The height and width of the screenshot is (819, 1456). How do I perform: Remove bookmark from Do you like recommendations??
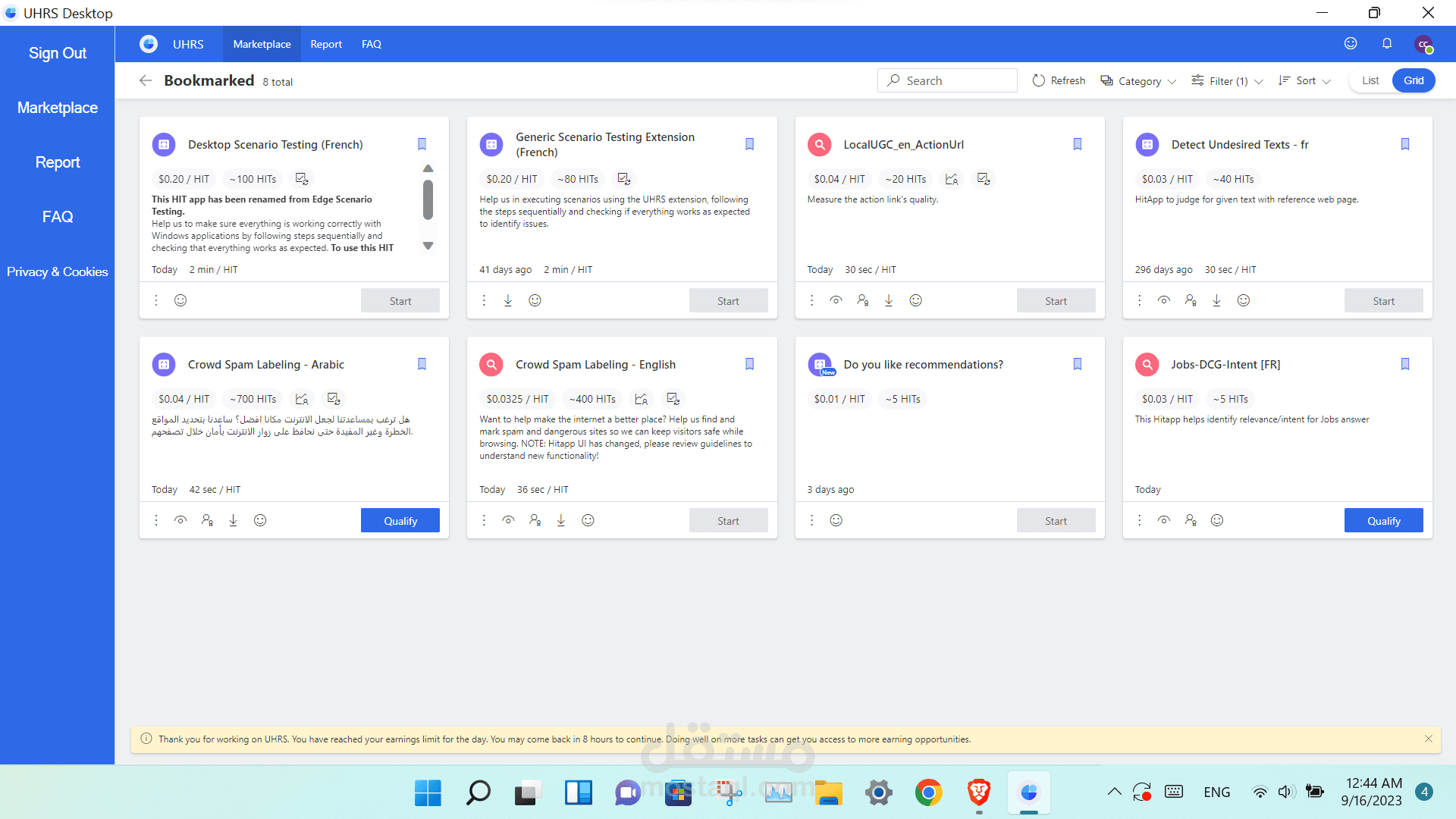[x=1078, y=364]
